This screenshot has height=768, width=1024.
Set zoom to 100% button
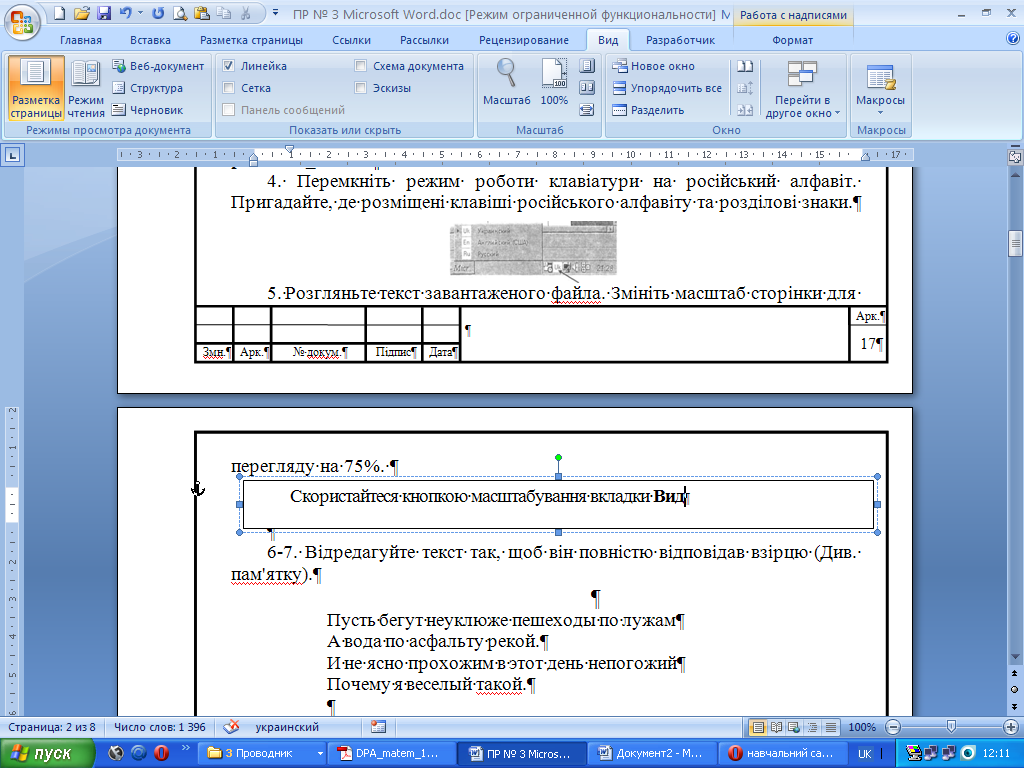coord(554,82)
